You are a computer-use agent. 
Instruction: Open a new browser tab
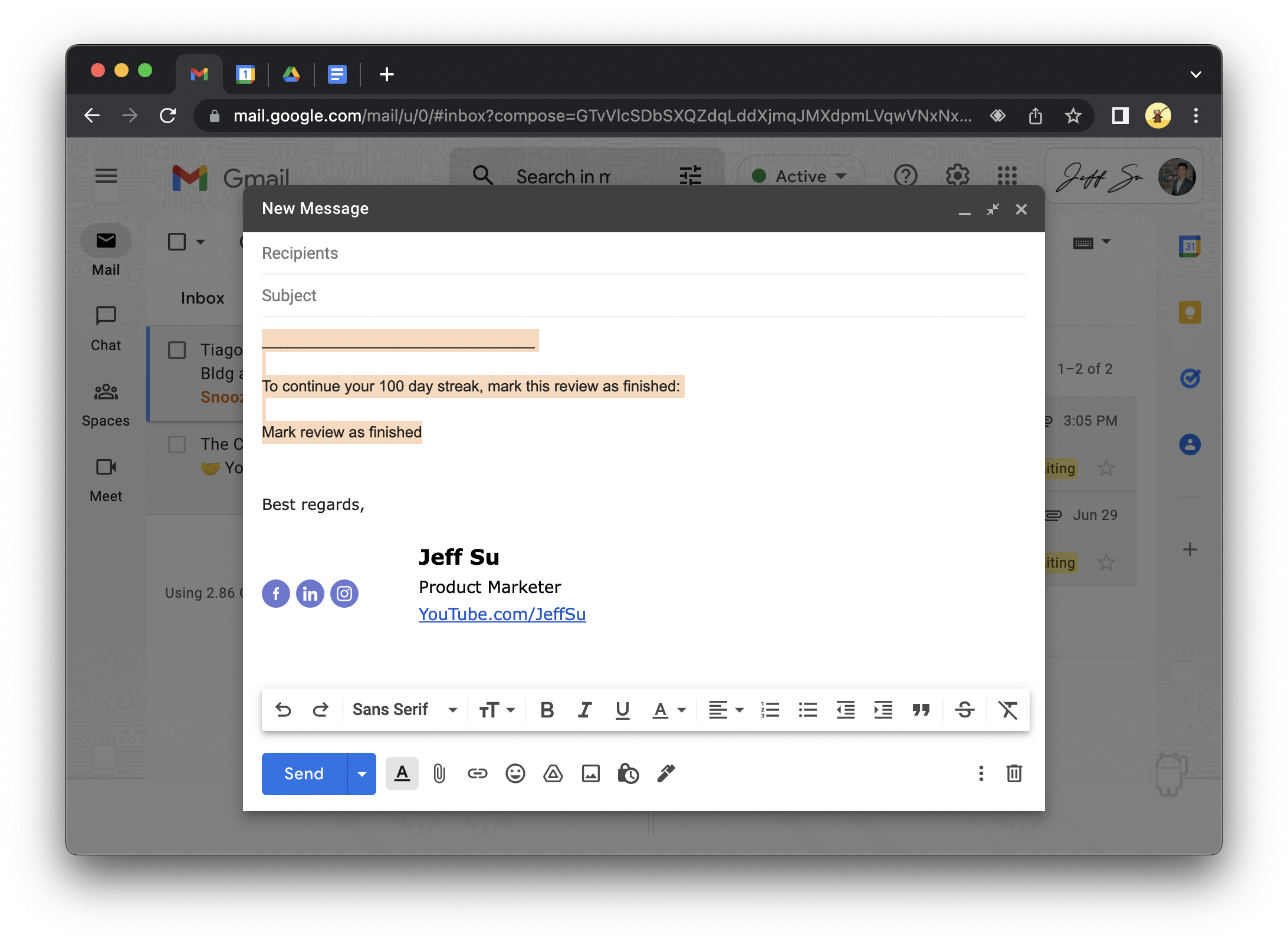pyautogui.click(x=387, y=74)
